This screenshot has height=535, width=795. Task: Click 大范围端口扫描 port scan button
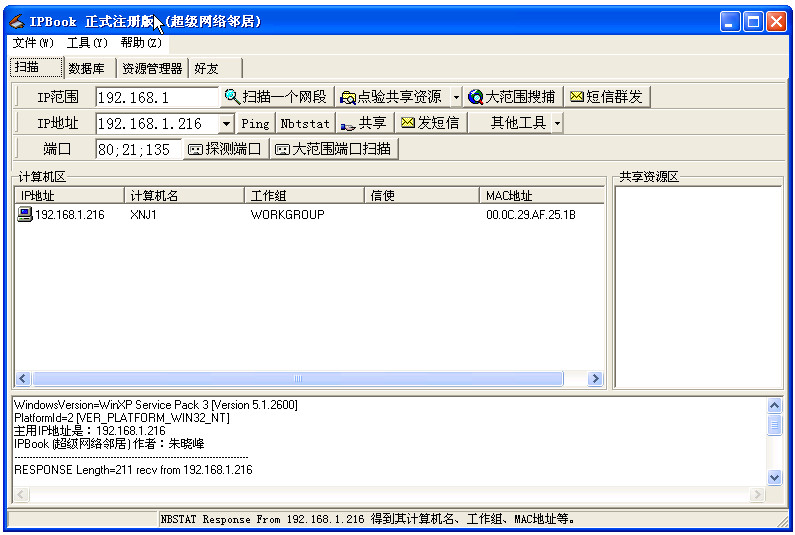334,149
